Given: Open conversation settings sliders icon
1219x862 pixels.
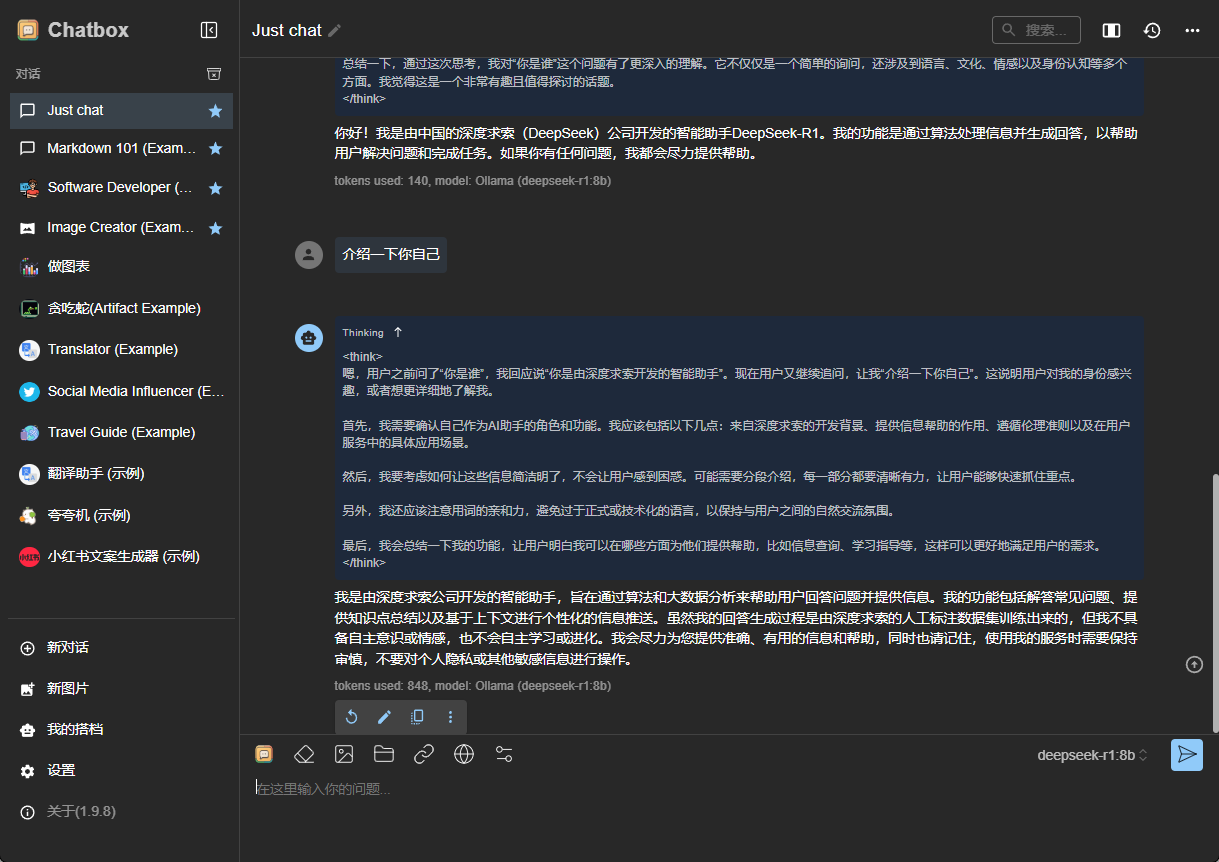Looking at the screenshot, I should (504, 754).
